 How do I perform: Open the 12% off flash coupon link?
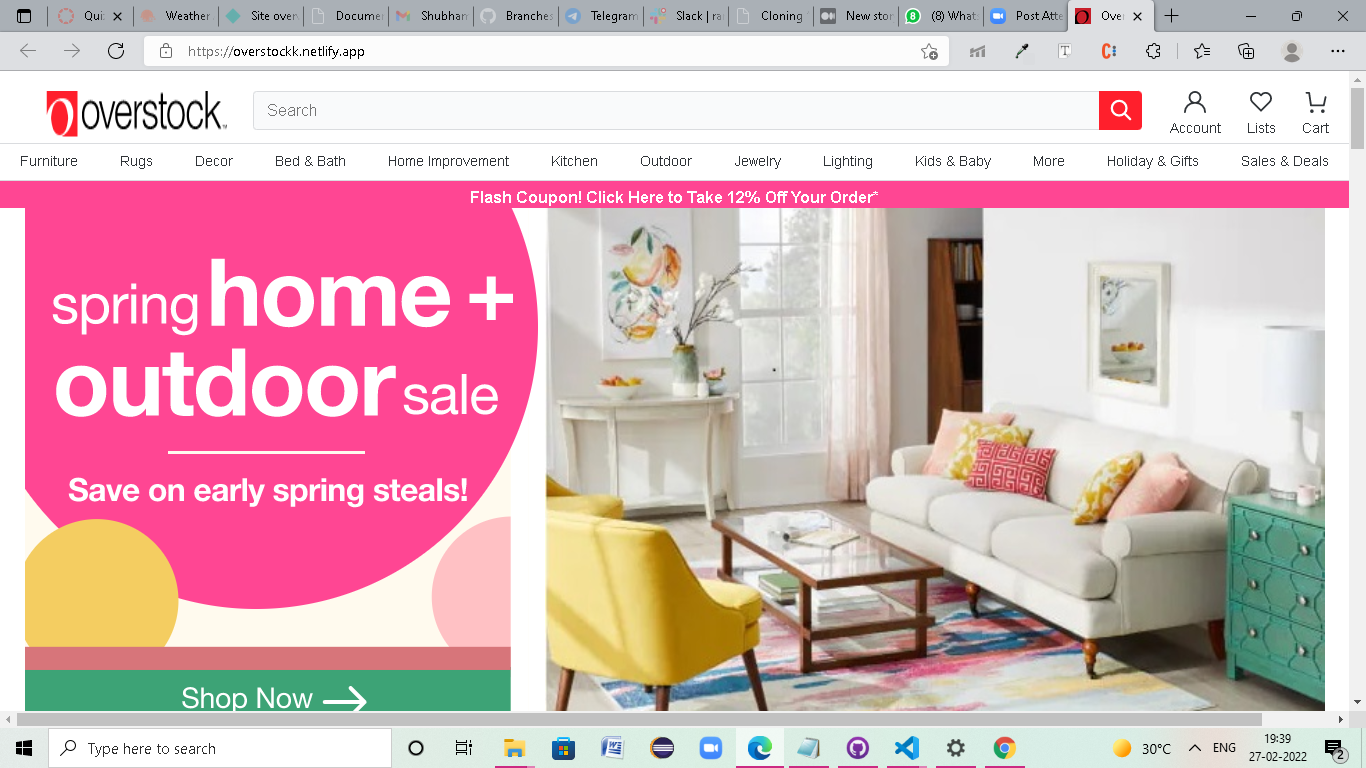673,197
